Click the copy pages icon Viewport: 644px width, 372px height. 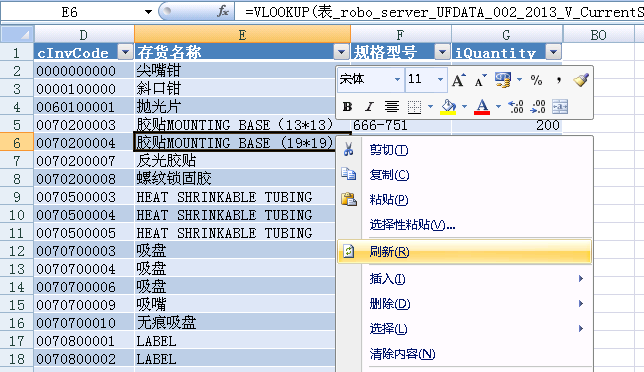349,174
